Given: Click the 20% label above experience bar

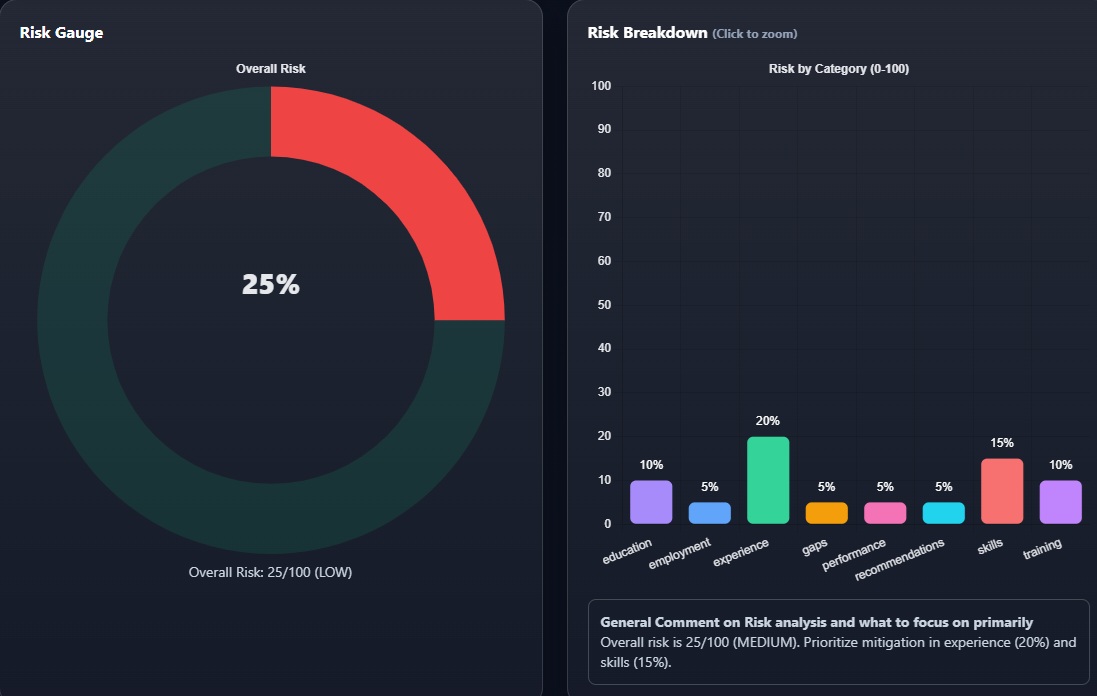Looking at the screenshot, I should [x=768, y=421].
